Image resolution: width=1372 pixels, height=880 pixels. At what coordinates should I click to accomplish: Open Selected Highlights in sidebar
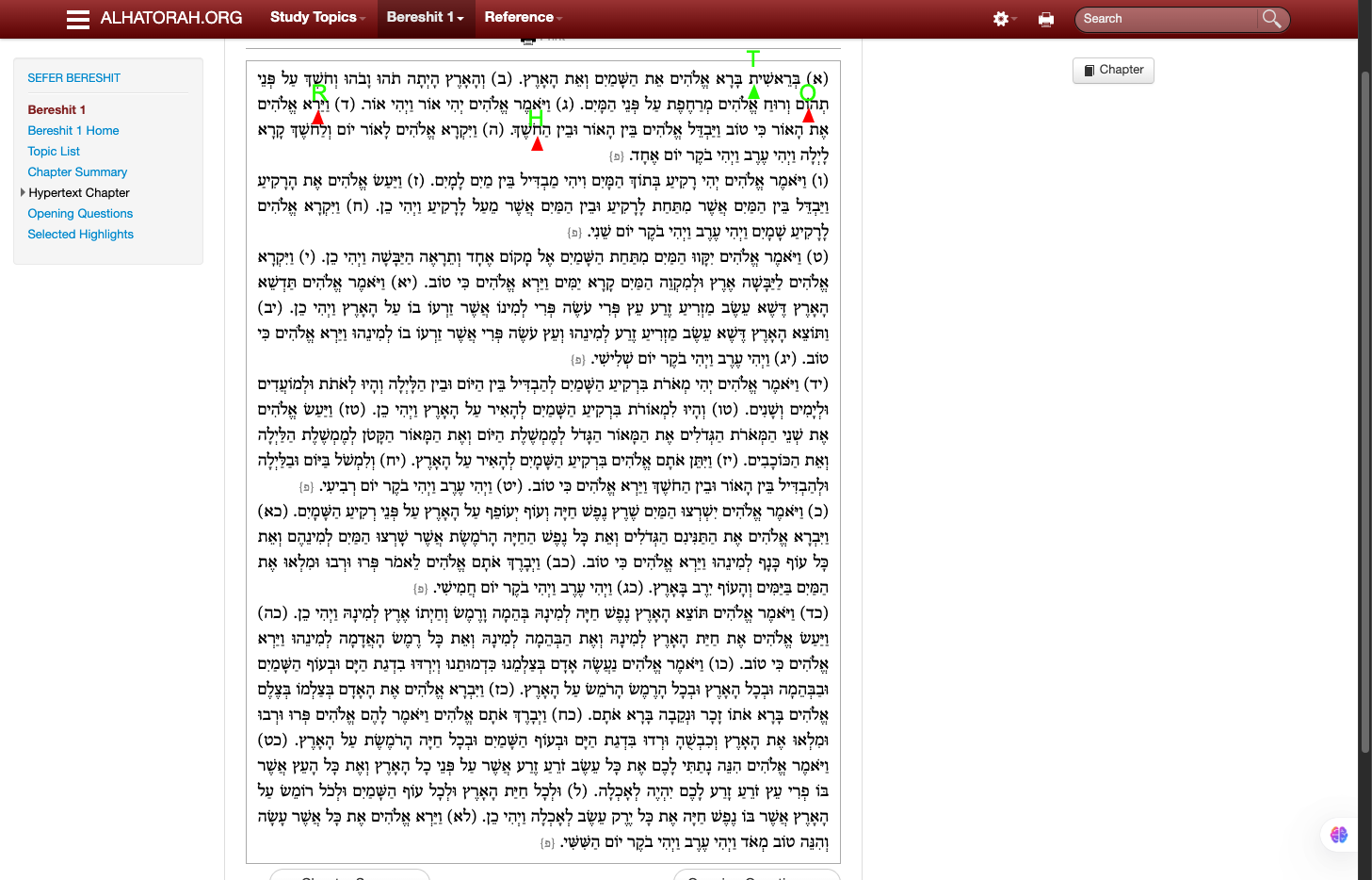pyautogui.click(x=80, y=234)
